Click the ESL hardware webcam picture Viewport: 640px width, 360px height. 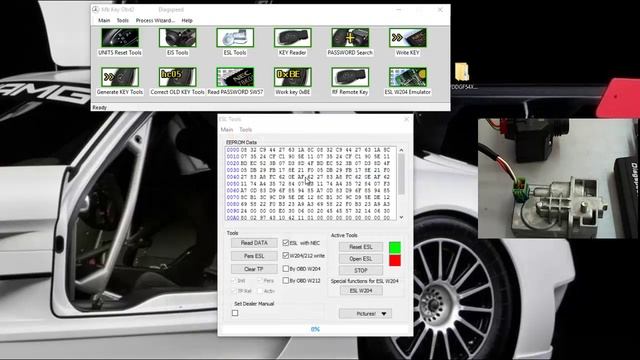[557, 178]
